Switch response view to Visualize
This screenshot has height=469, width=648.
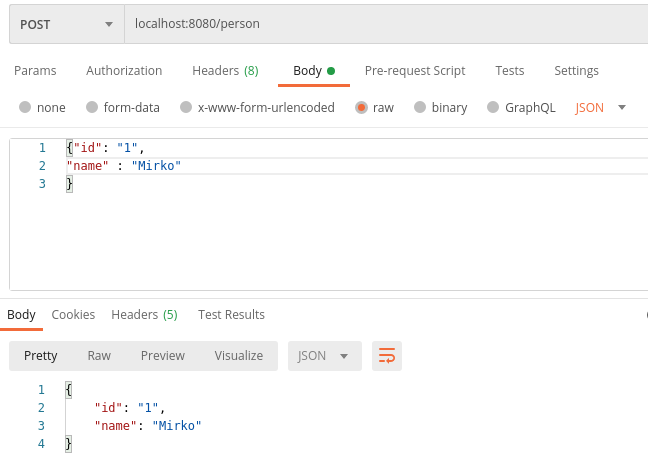click(x=239, y=356)
